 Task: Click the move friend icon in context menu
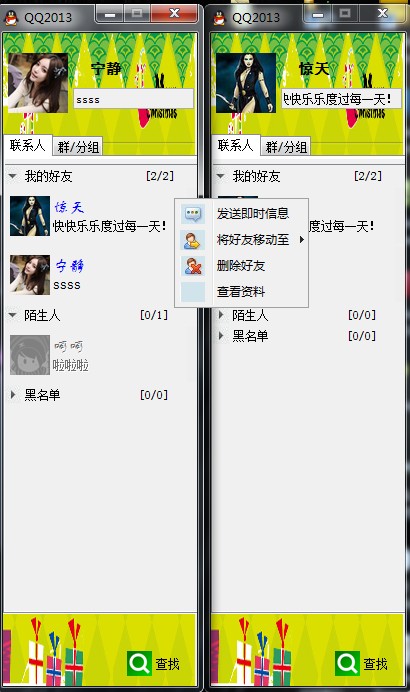193,240
